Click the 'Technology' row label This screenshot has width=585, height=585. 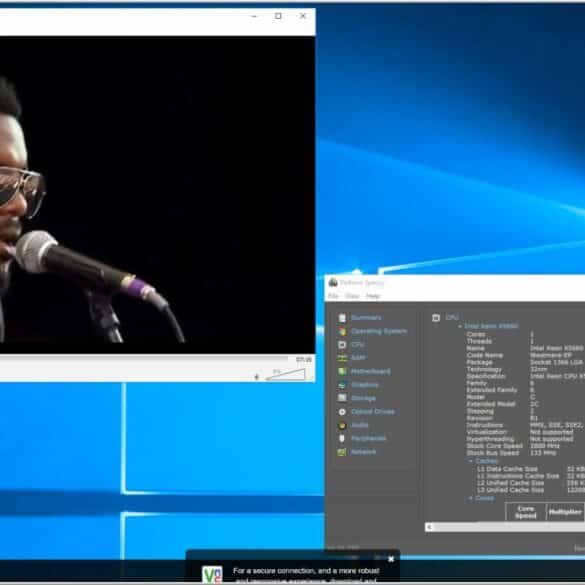(x=484, y=369)
